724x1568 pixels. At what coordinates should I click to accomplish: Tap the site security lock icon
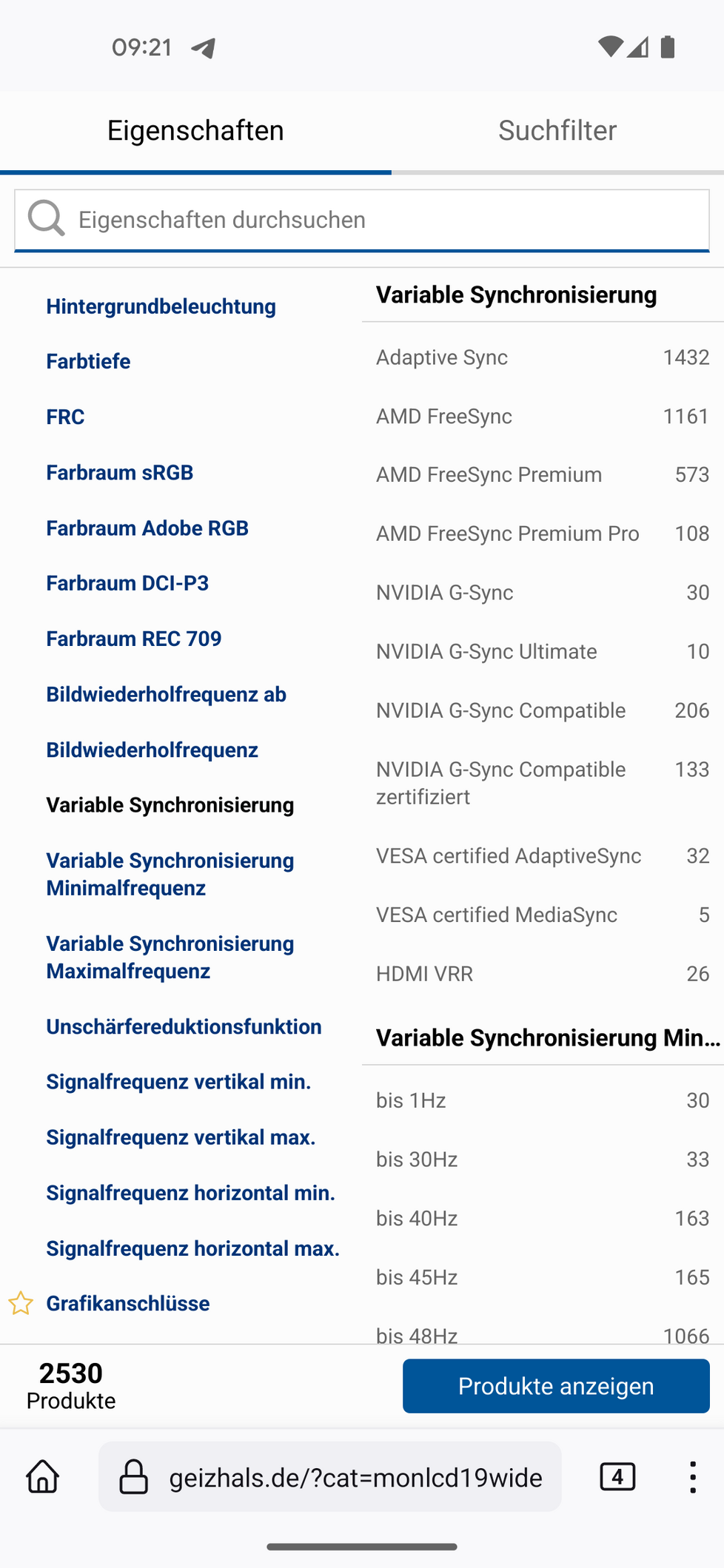[134, 1477]
